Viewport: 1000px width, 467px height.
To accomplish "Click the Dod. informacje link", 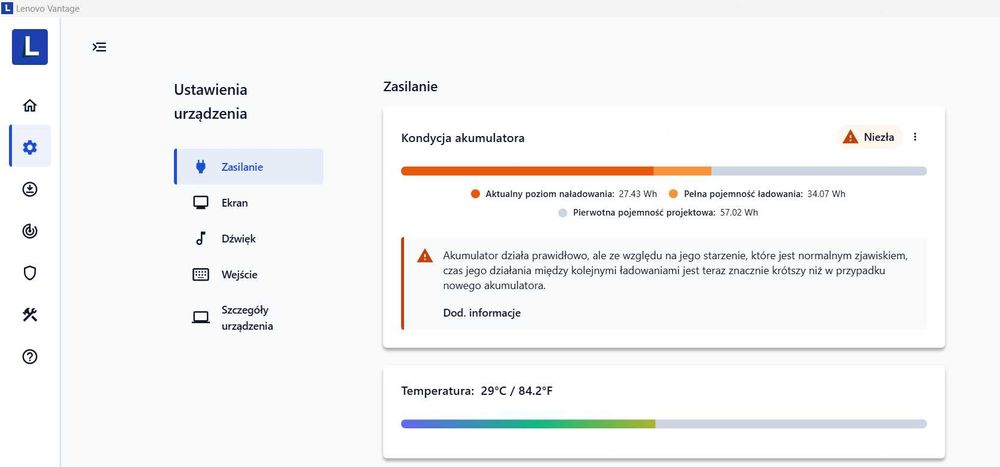I will pyautogui.click(x=481, y=313).
